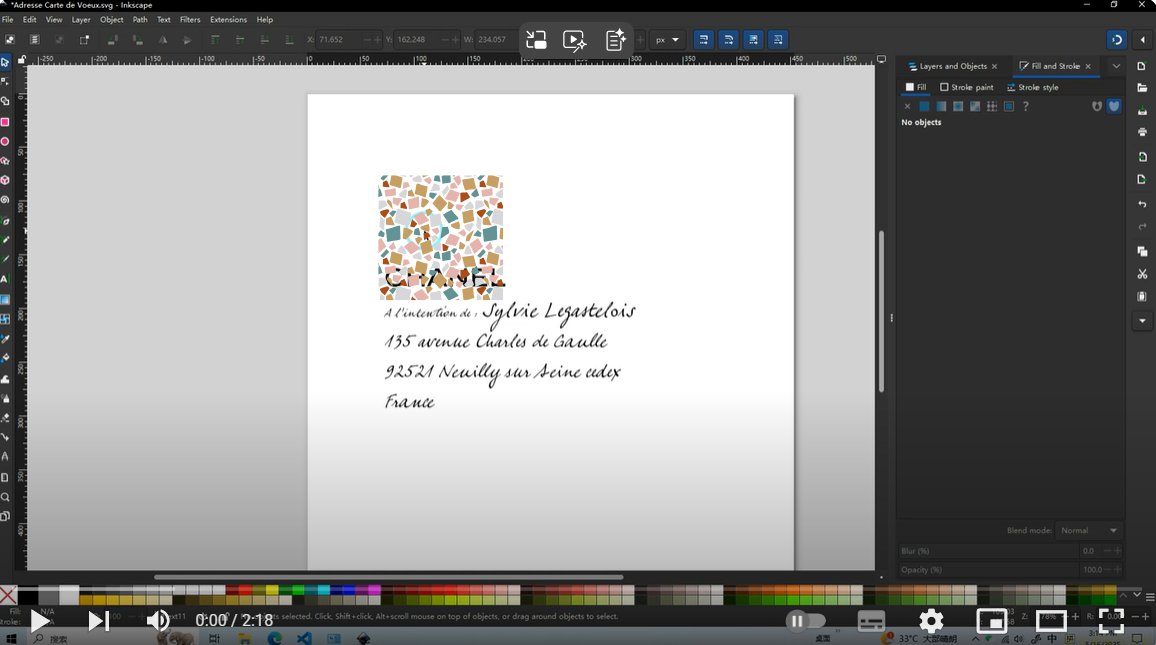Switch to Stroke paint tab
Image resolution: width=1156 pixels, height=645 pixels.
[x=967, y=87]
